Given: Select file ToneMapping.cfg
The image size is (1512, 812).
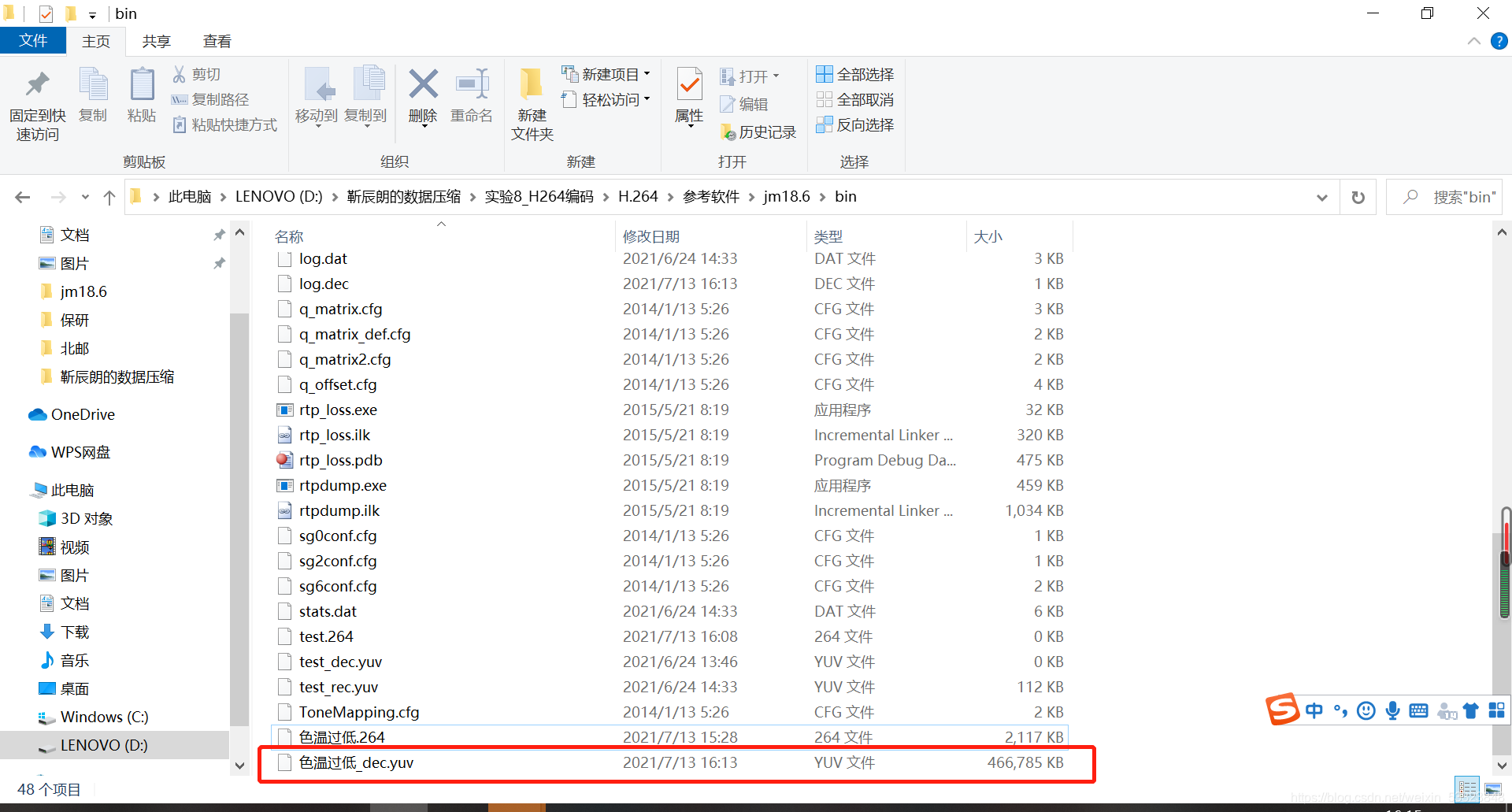Looking at the screenshot, I should pyautogui.click(x=359, y=712).
